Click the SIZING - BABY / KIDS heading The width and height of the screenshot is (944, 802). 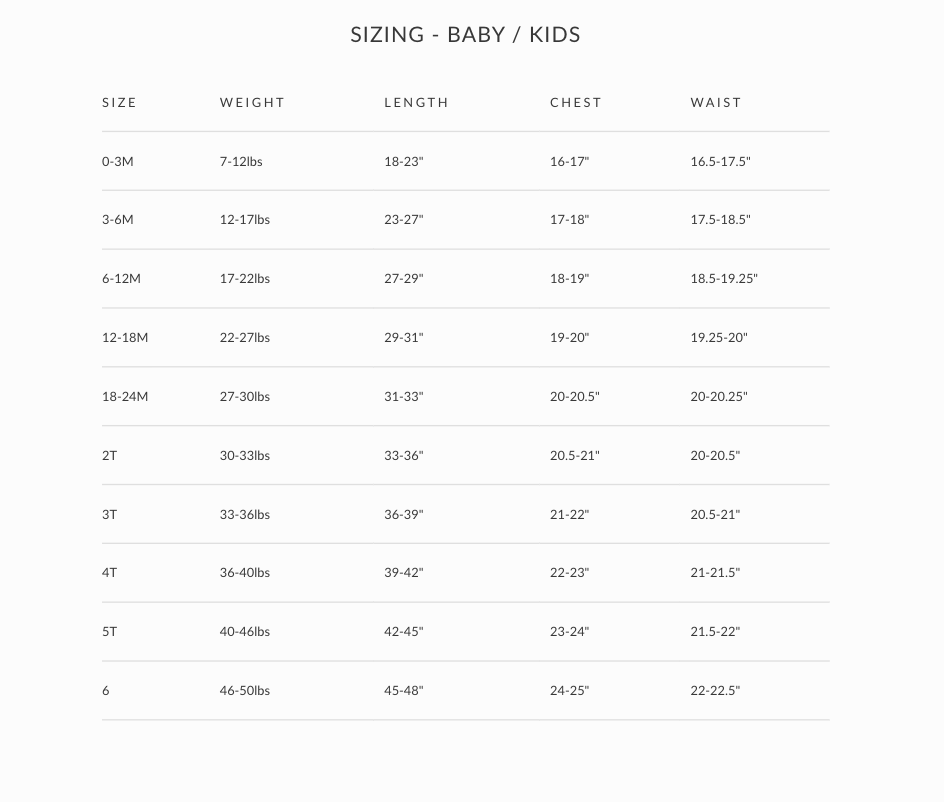(465, 35)
